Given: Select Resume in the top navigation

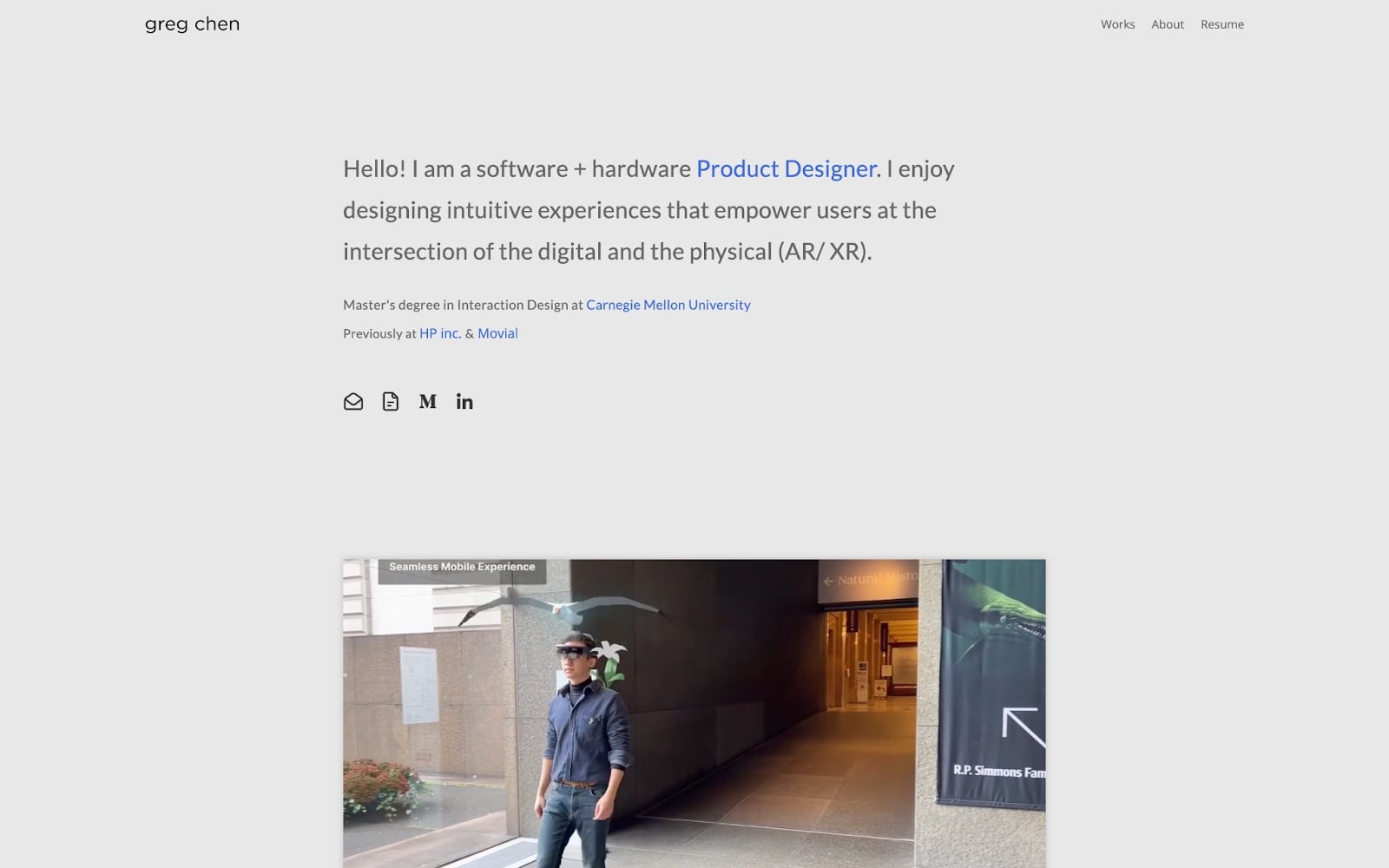Looking at the screenshot, I should (x=1221, y=24).
